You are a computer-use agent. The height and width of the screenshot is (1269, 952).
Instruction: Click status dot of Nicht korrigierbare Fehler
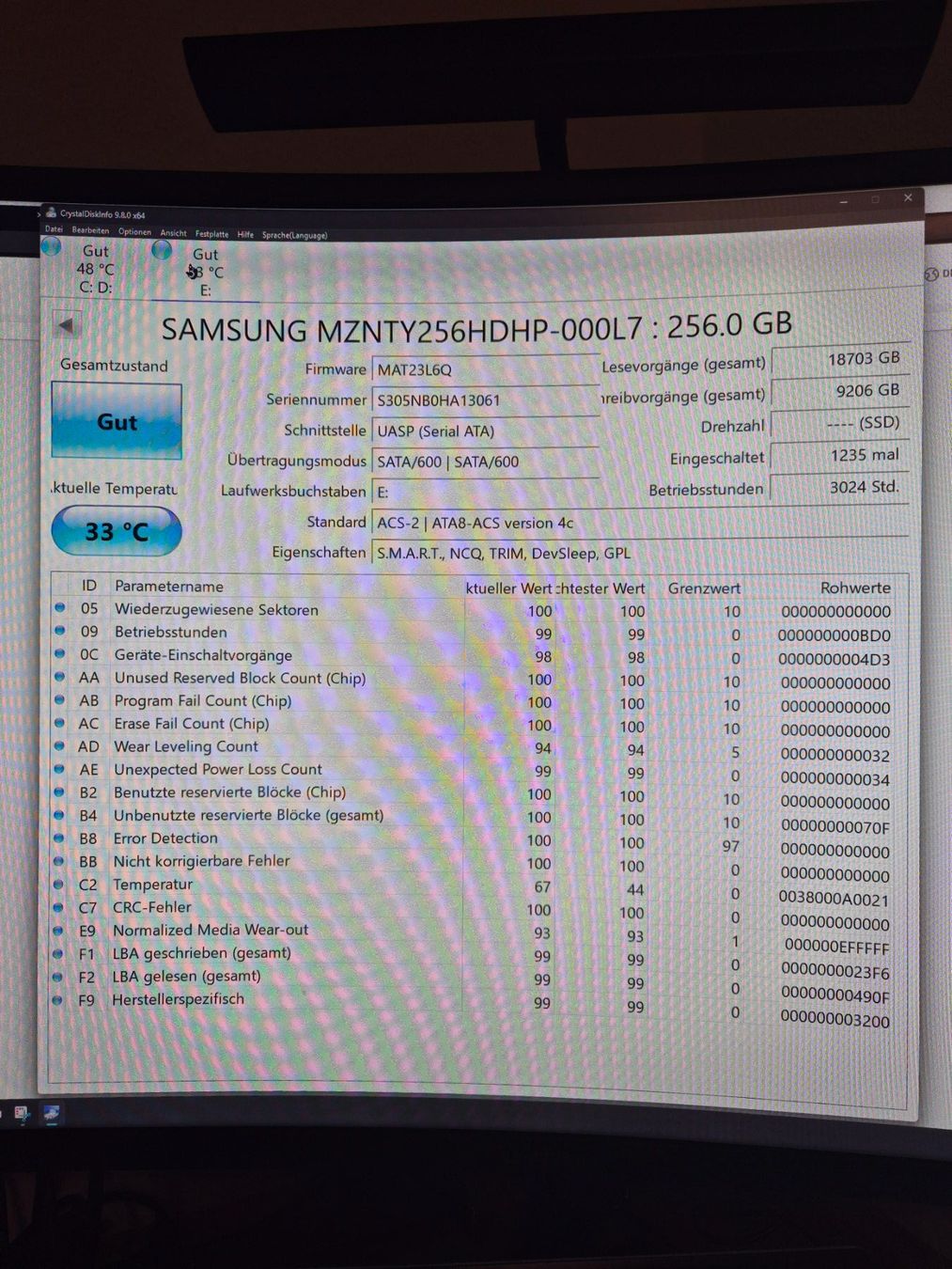[59, 861]
